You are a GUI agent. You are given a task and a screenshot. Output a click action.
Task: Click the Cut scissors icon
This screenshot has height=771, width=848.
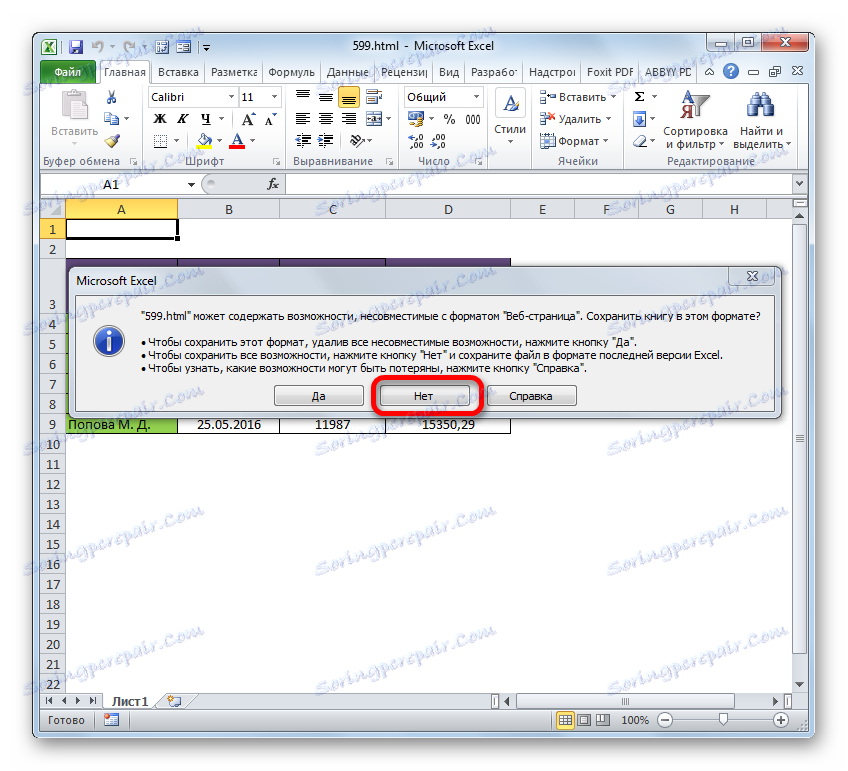pos(111,97)
